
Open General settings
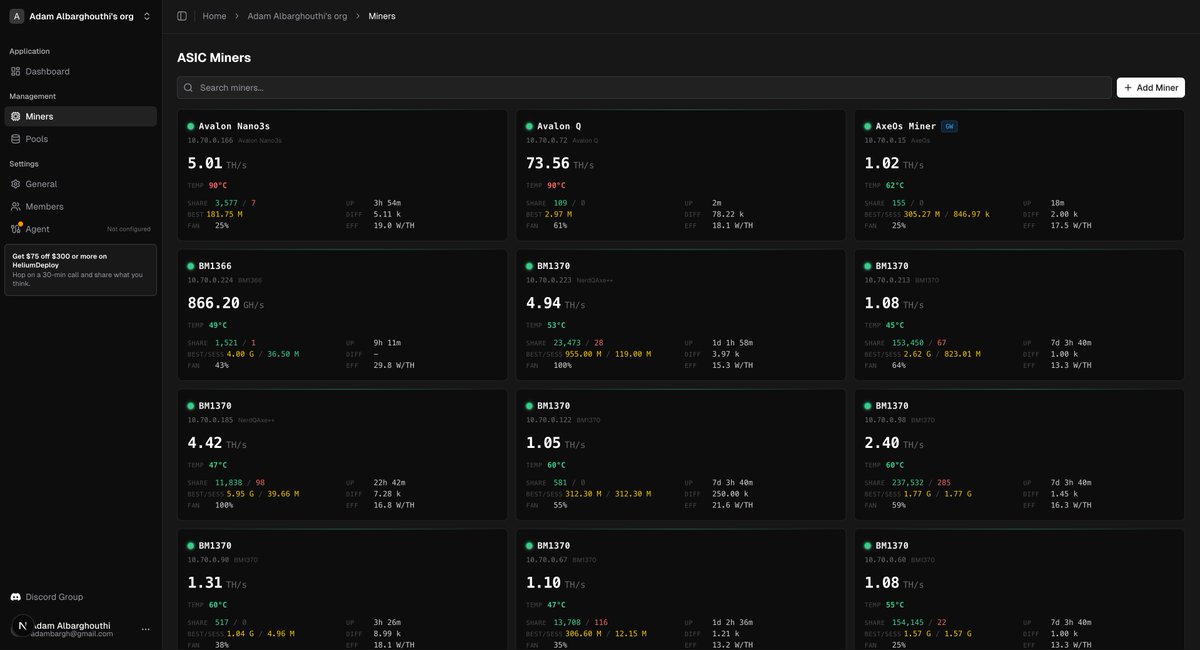point(80,184)
